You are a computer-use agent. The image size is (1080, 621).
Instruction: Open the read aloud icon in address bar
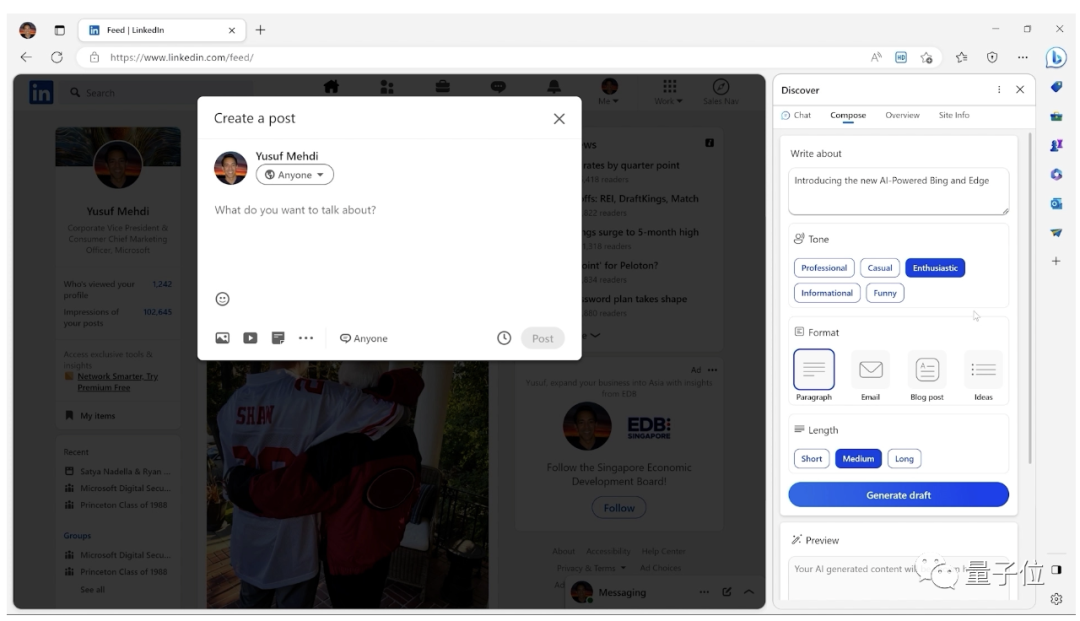[876, 57]
